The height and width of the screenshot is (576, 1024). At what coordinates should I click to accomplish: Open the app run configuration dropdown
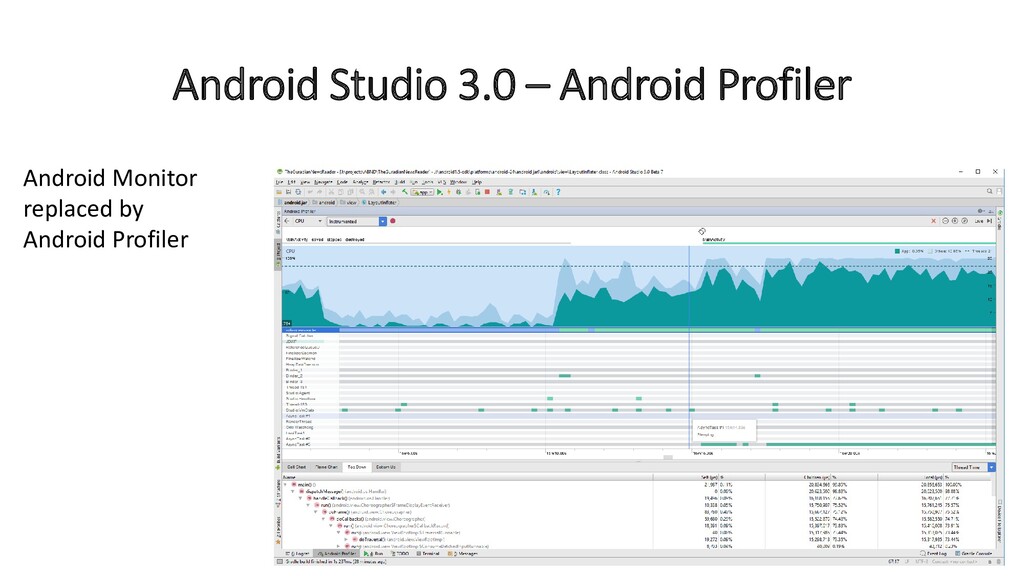coord(423,192)
